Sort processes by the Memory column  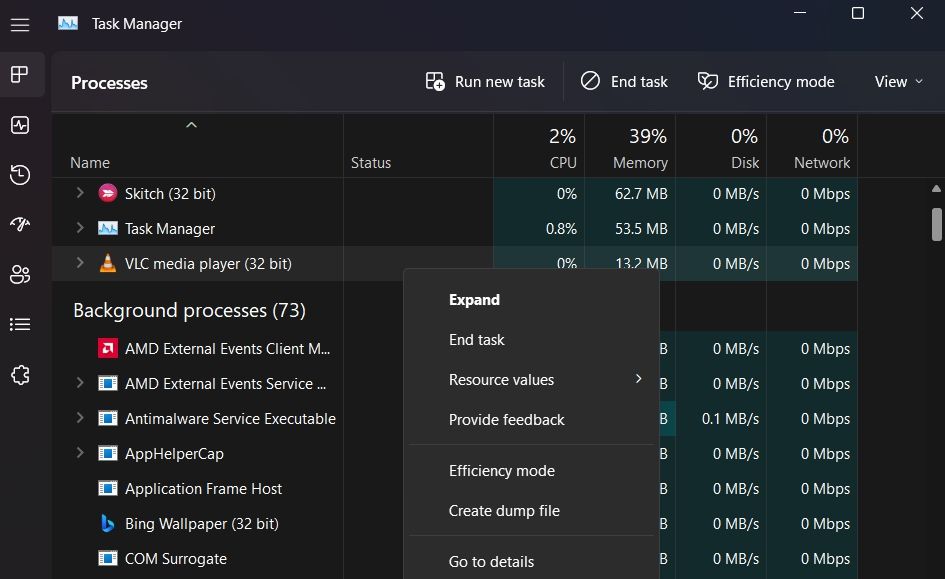tap(630, 145)
